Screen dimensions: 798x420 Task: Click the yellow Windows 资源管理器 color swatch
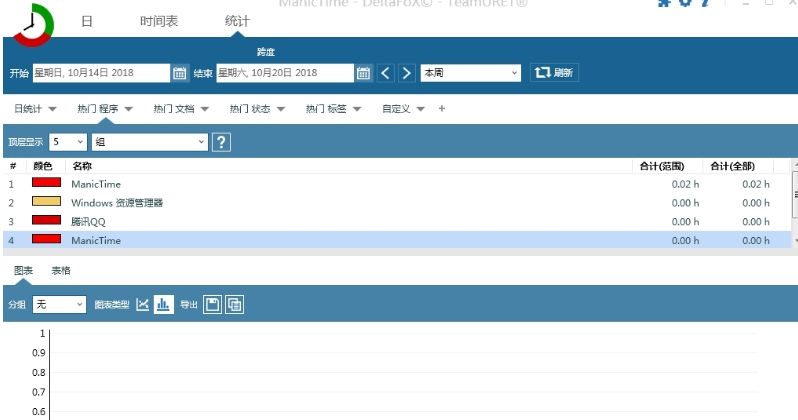46,201
